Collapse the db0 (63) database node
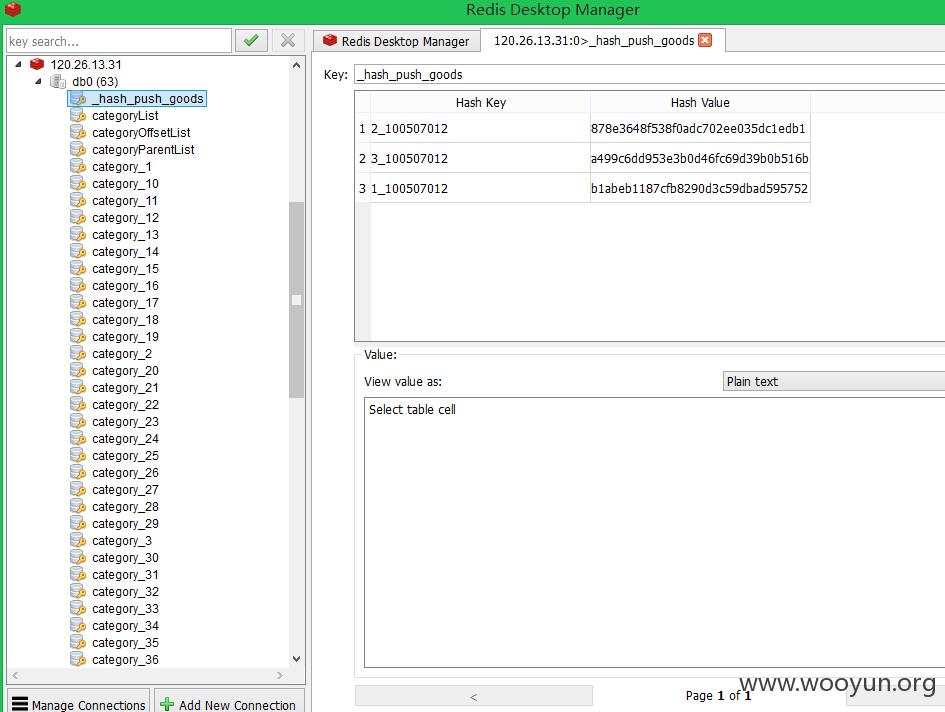Image resolution: width=945 pixels, height=712 pixels. (39, 81)
